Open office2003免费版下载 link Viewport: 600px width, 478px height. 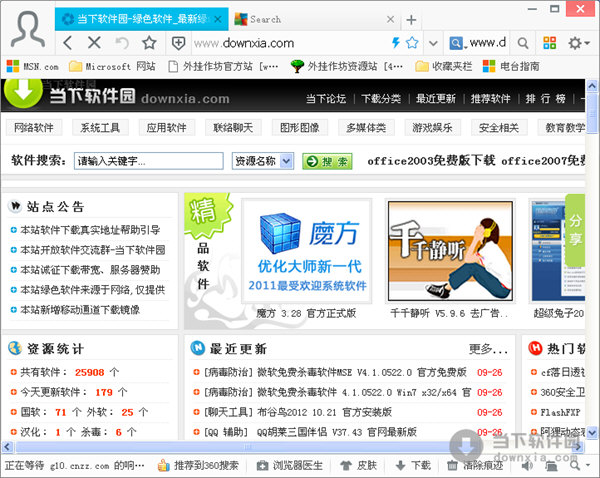pyautogui.click(x=431, y=161)
